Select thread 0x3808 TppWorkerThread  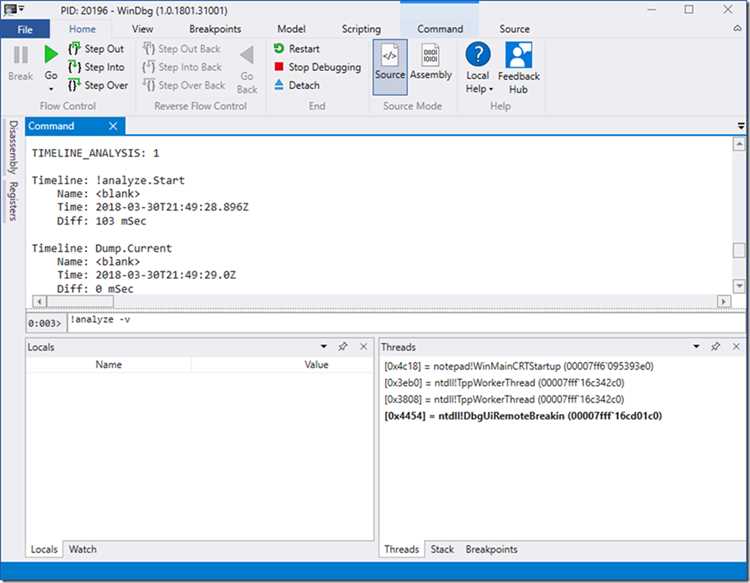504,399
